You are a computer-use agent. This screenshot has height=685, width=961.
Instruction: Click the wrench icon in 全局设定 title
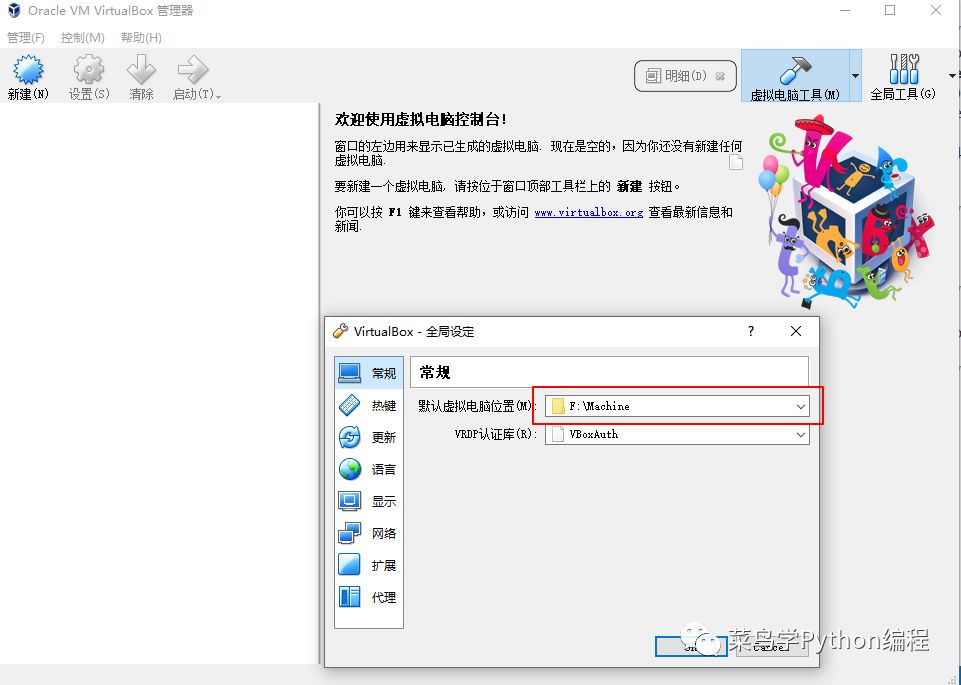pyautogui.click(x=340, y=331)
